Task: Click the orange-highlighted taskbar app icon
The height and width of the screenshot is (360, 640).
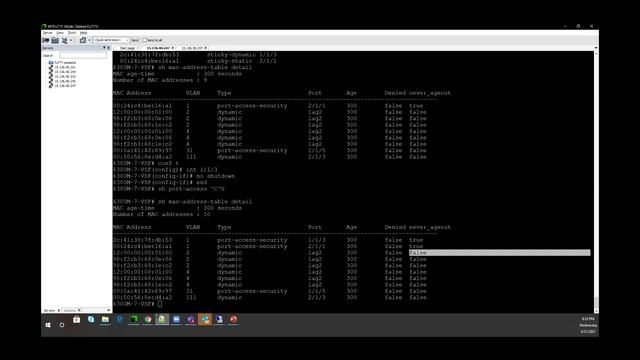Action: point(205,320)
